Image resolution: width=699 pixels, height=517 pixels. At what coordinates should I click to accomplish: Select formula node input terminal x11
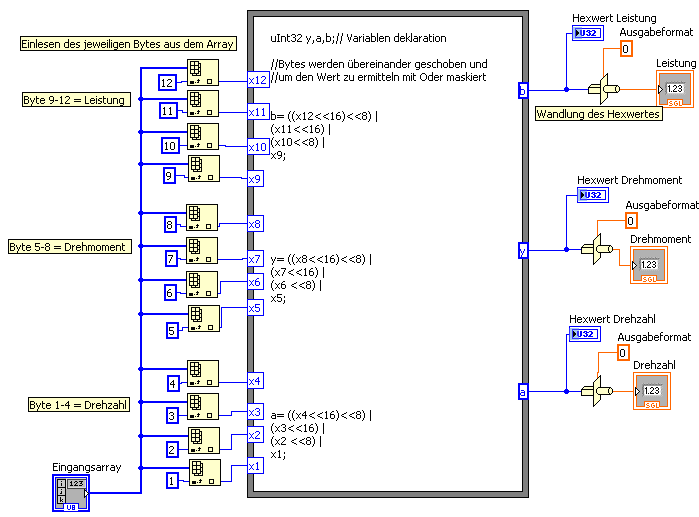coord(258,112)
